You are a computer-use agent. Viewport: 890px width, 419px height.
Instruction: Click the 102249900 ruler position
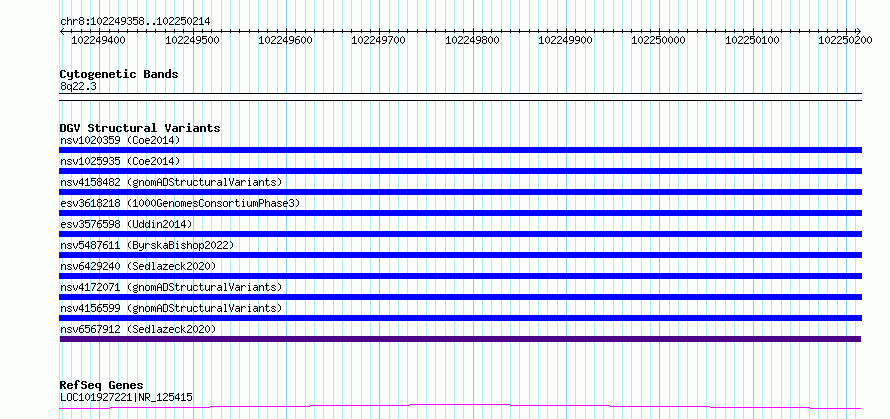click(x=565, y=41)
